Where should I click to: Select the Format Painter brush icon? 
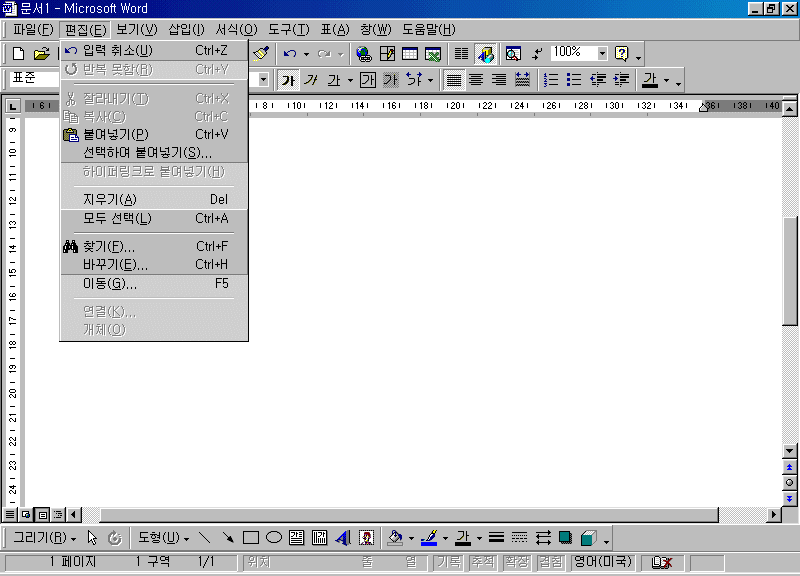(261, 54)
